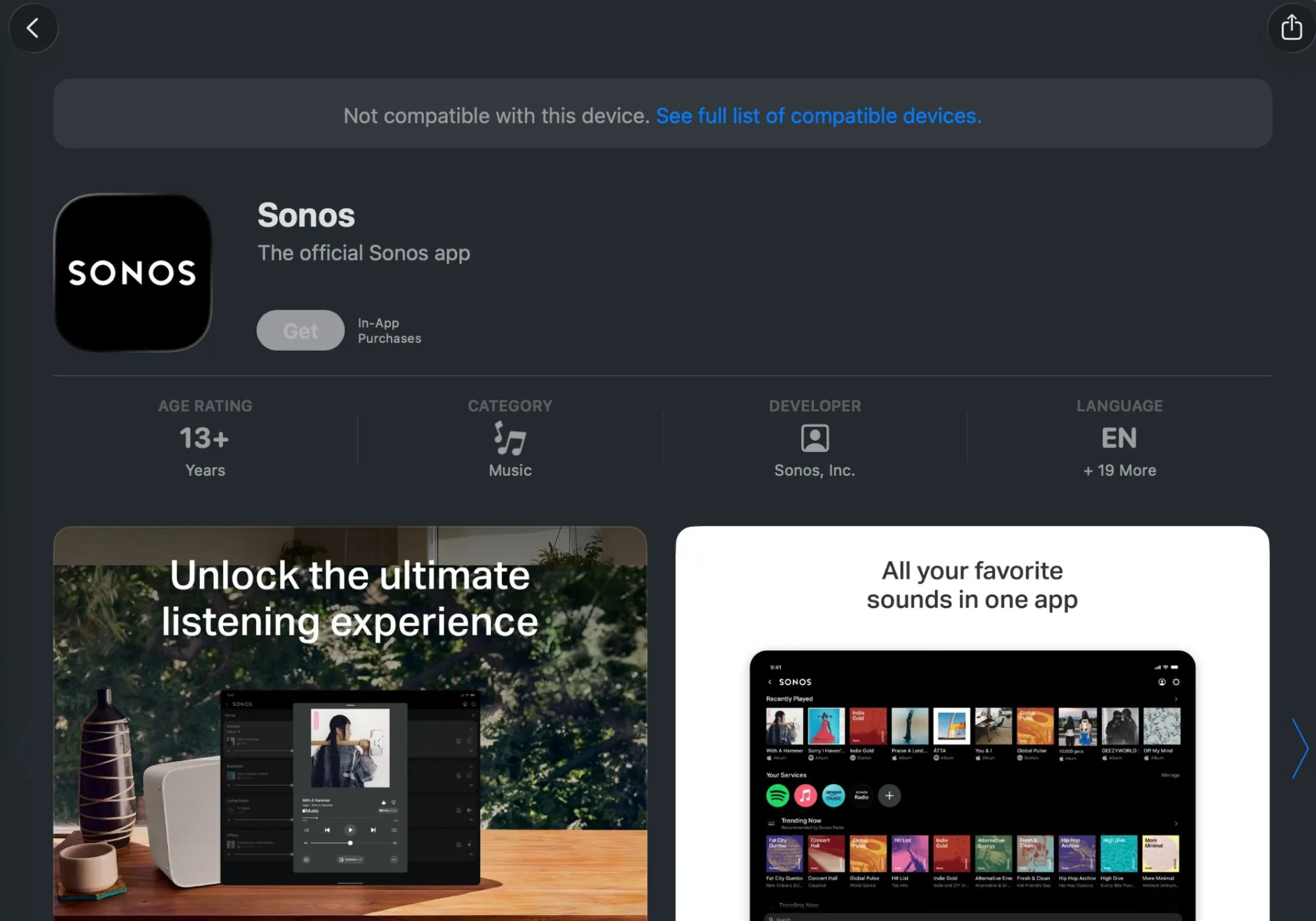
Task: Click the Music category note icon
Action: point(510,438)
